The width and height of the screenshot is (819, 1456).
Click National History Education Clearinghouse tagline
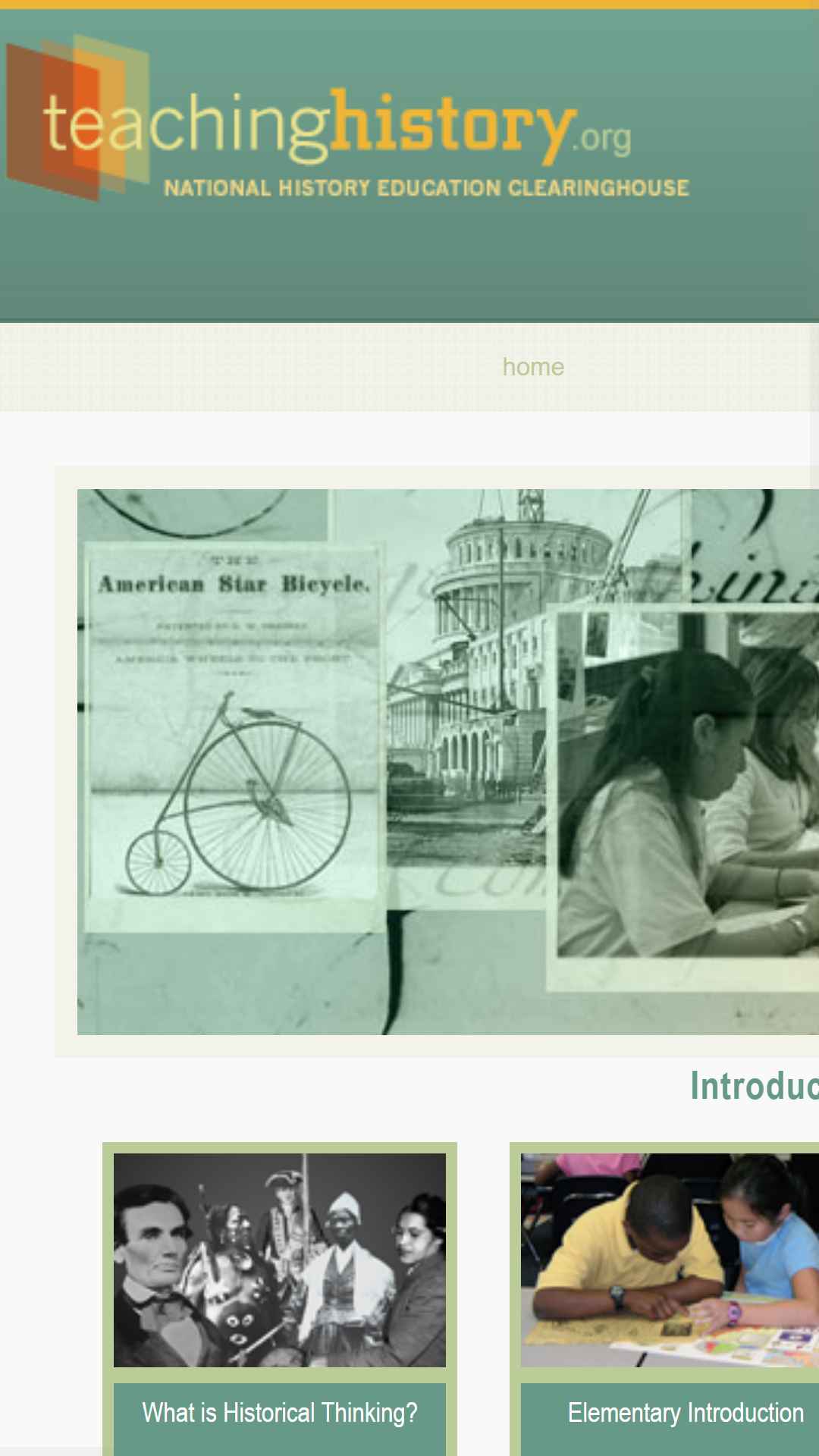(427, 188)
